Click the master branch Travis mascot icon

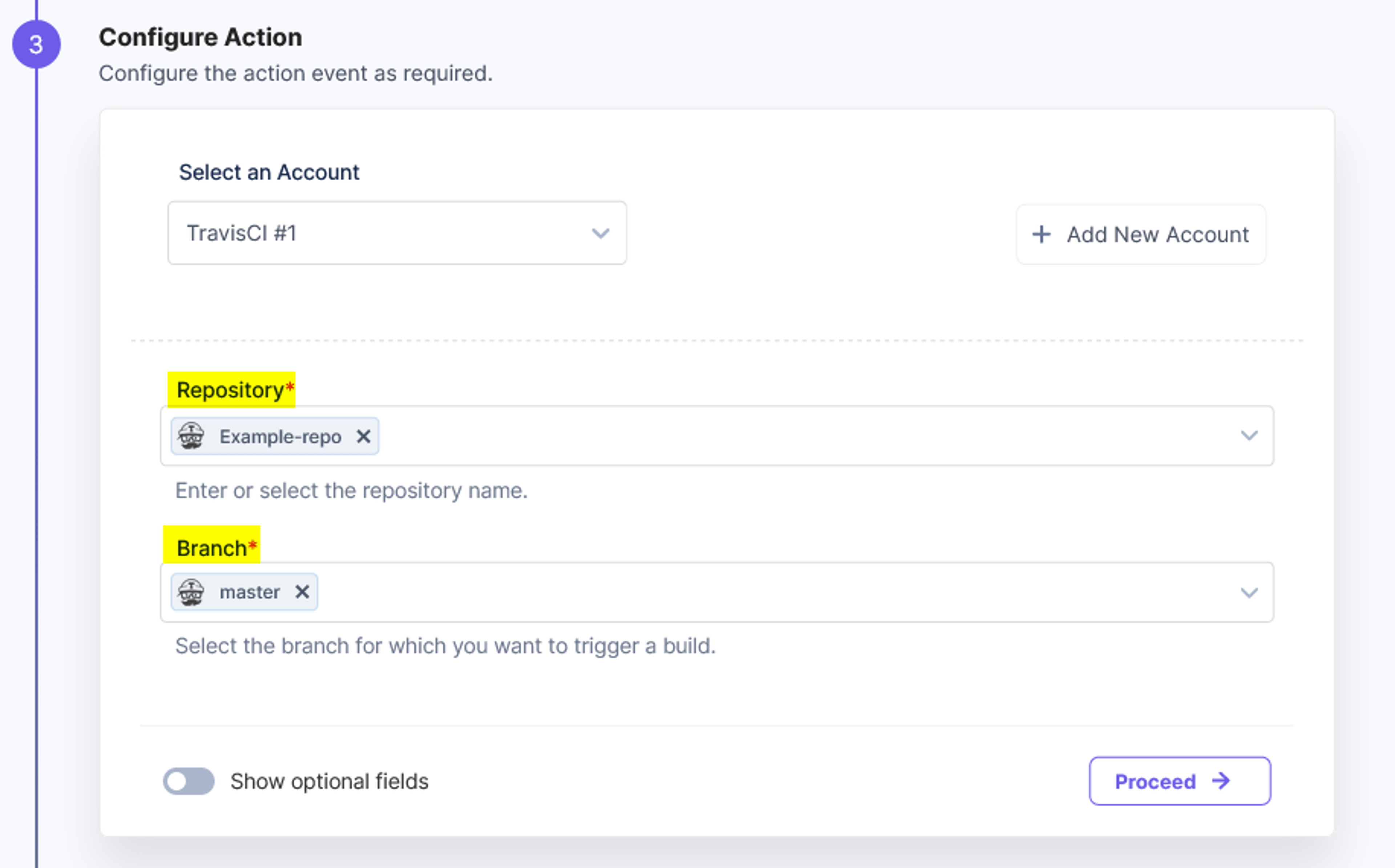[x=191, y=592]
